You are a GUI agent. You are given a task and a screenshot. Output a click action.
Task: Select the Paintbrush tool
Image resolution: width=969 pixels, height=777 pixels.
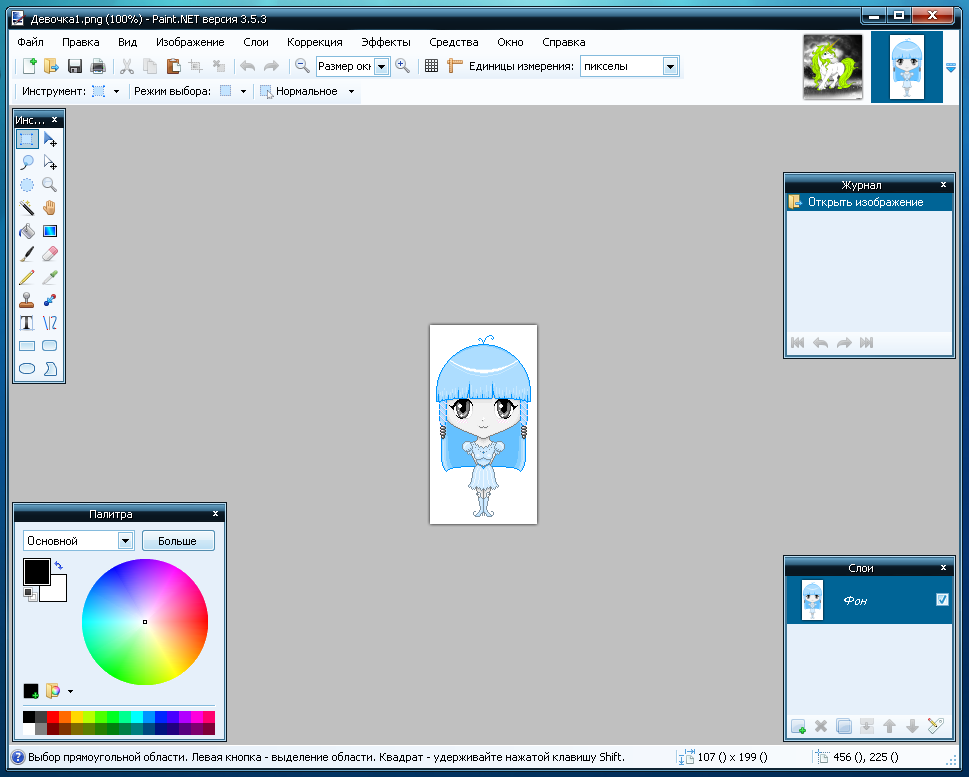pyautogui.click(x=27, y=254)
